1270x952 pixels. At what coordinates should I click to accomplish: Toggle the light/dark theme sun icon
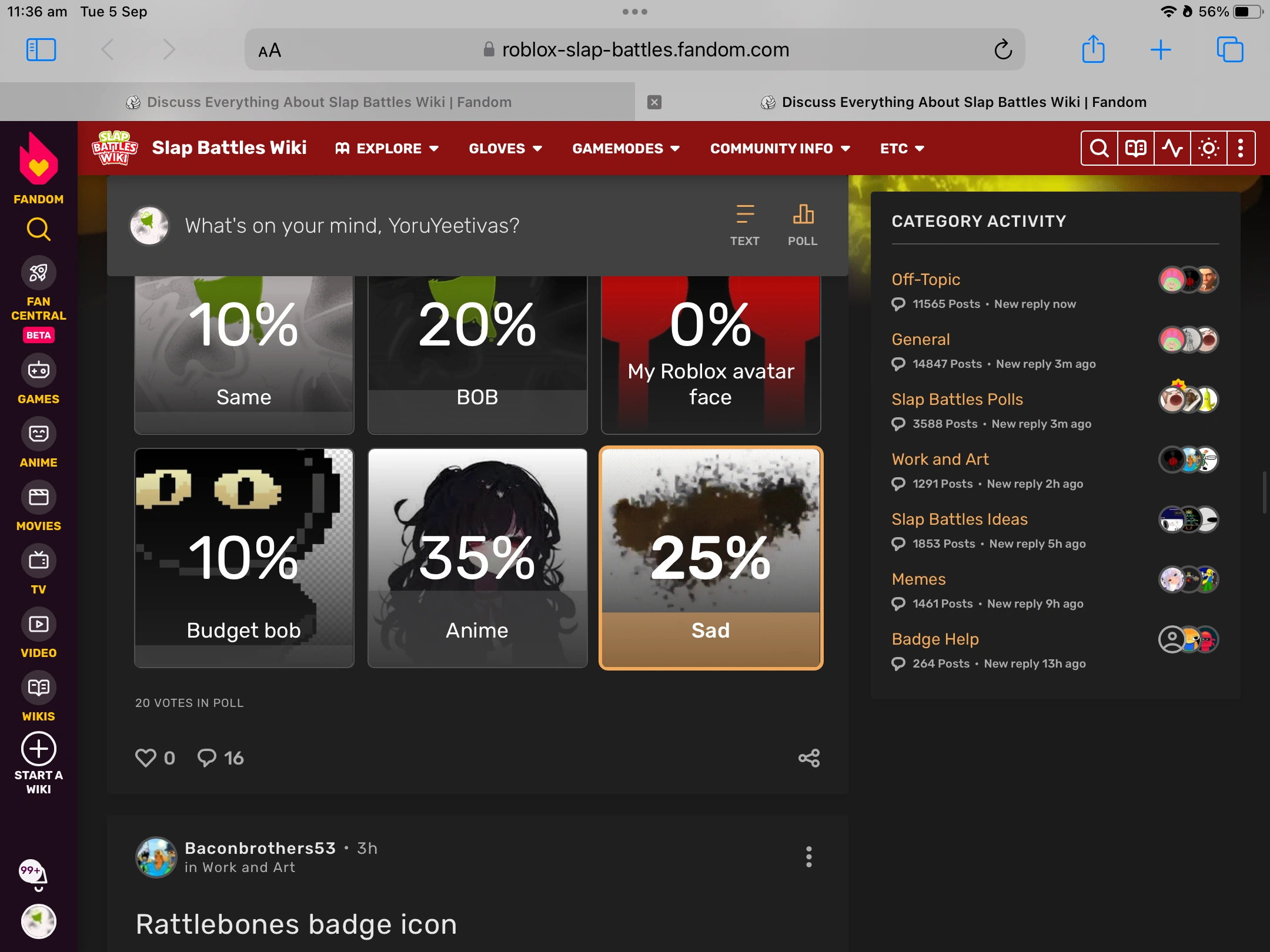click(x=1208, y=148)
